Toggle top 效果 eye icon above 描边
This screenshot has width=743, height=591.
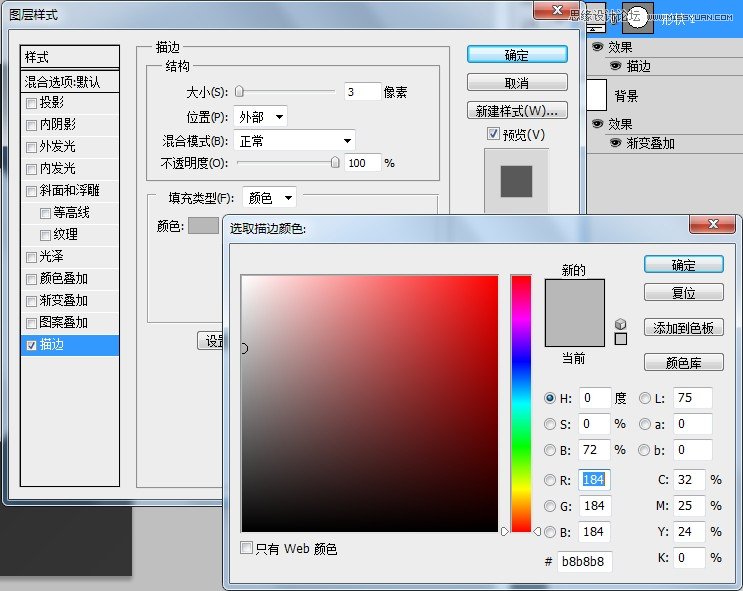pyautogui.click(x=598, y=46)
